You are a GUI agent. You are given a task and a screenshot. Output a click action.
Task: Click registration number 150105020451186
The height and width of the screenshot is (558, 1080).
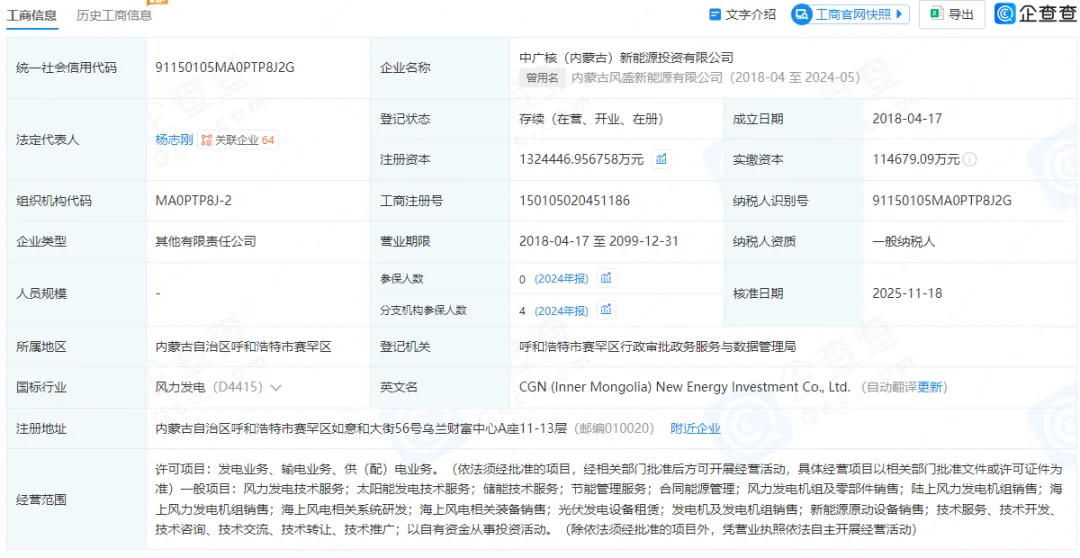point(574,200)
